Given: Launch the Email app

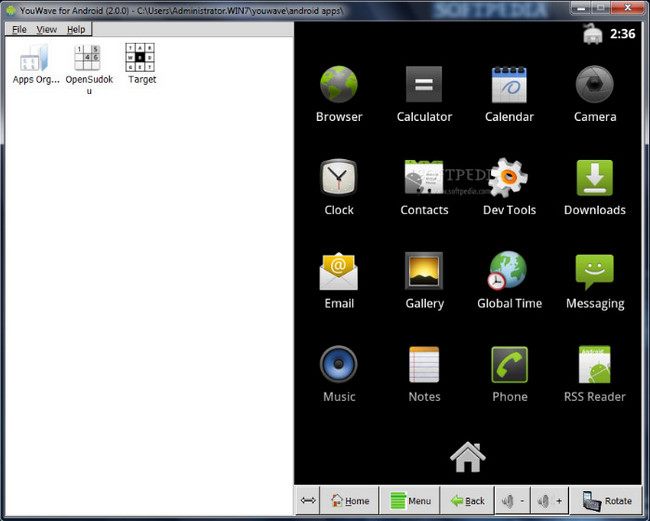Looking at the screenshot, I should click(x=339, y=271).
